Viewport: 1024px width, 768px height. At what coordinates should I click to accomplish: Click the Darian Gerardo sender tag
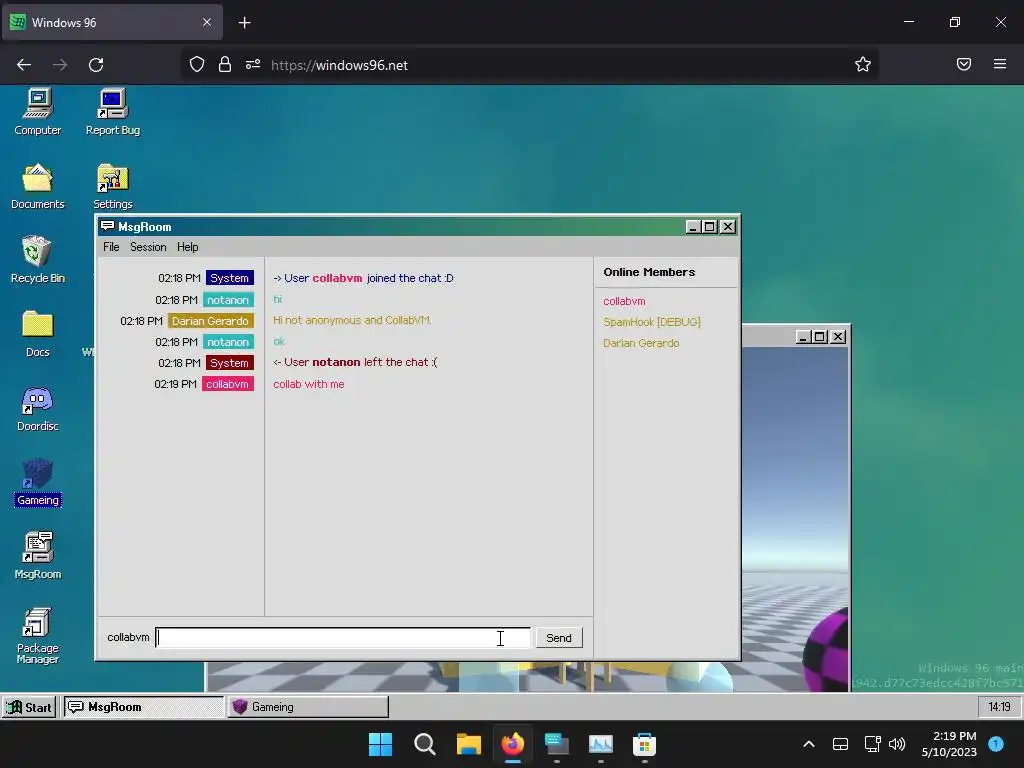coord(210,321)
